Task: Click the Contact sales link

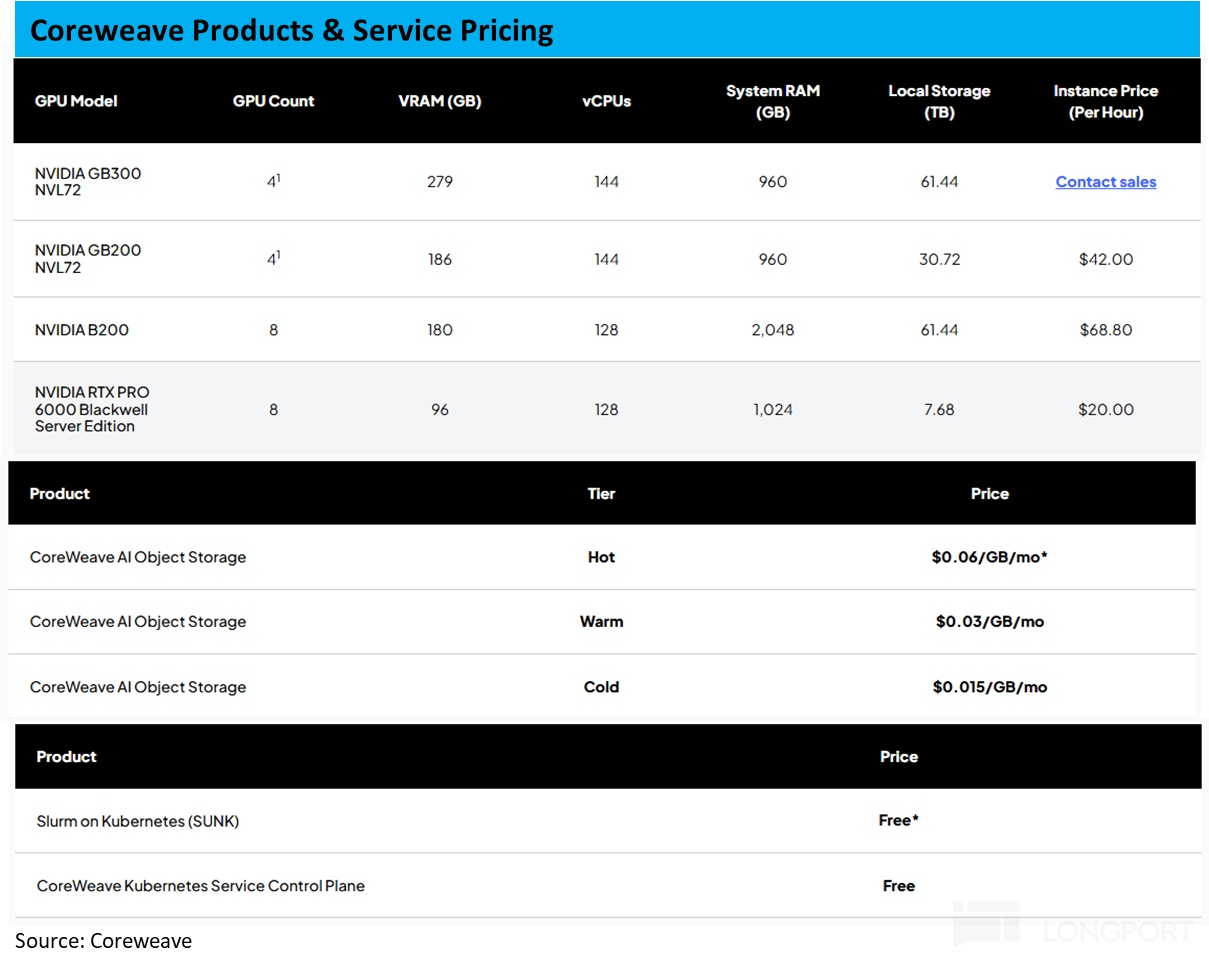Action: (1105, 182)
